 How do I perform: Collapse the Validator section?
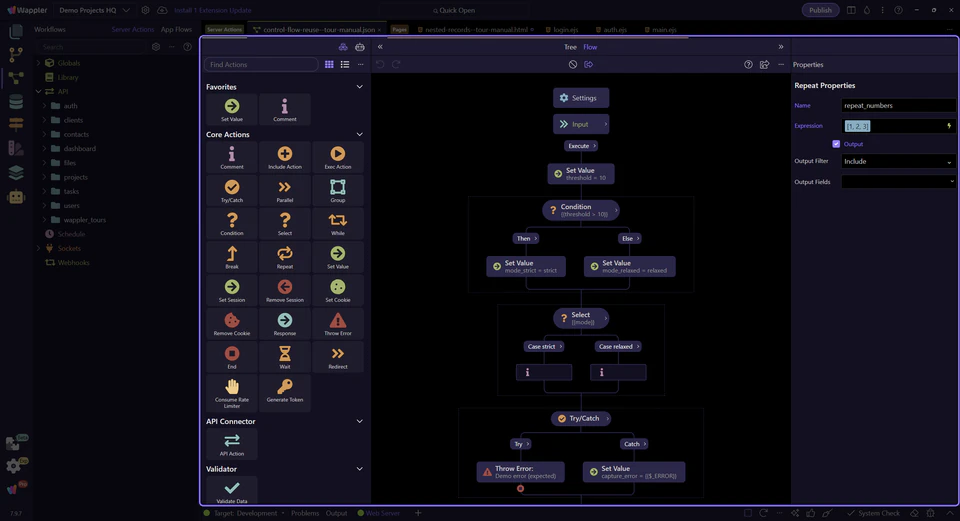click(x=360, y=469)
